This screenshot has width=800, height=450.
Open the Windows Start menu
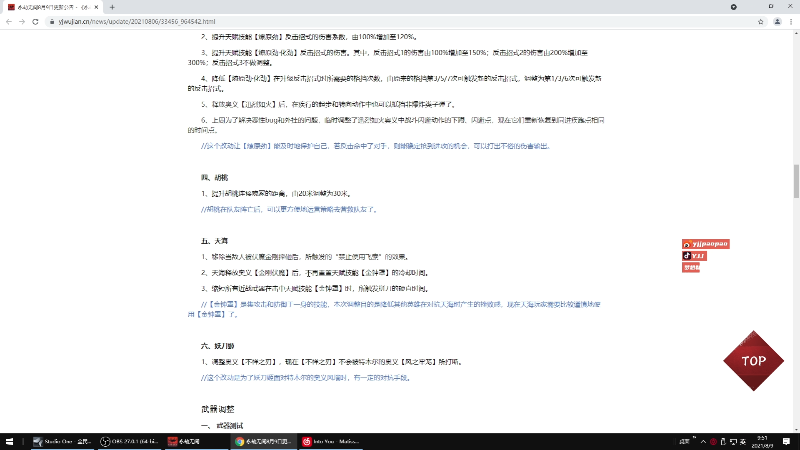tap(9, 441)
